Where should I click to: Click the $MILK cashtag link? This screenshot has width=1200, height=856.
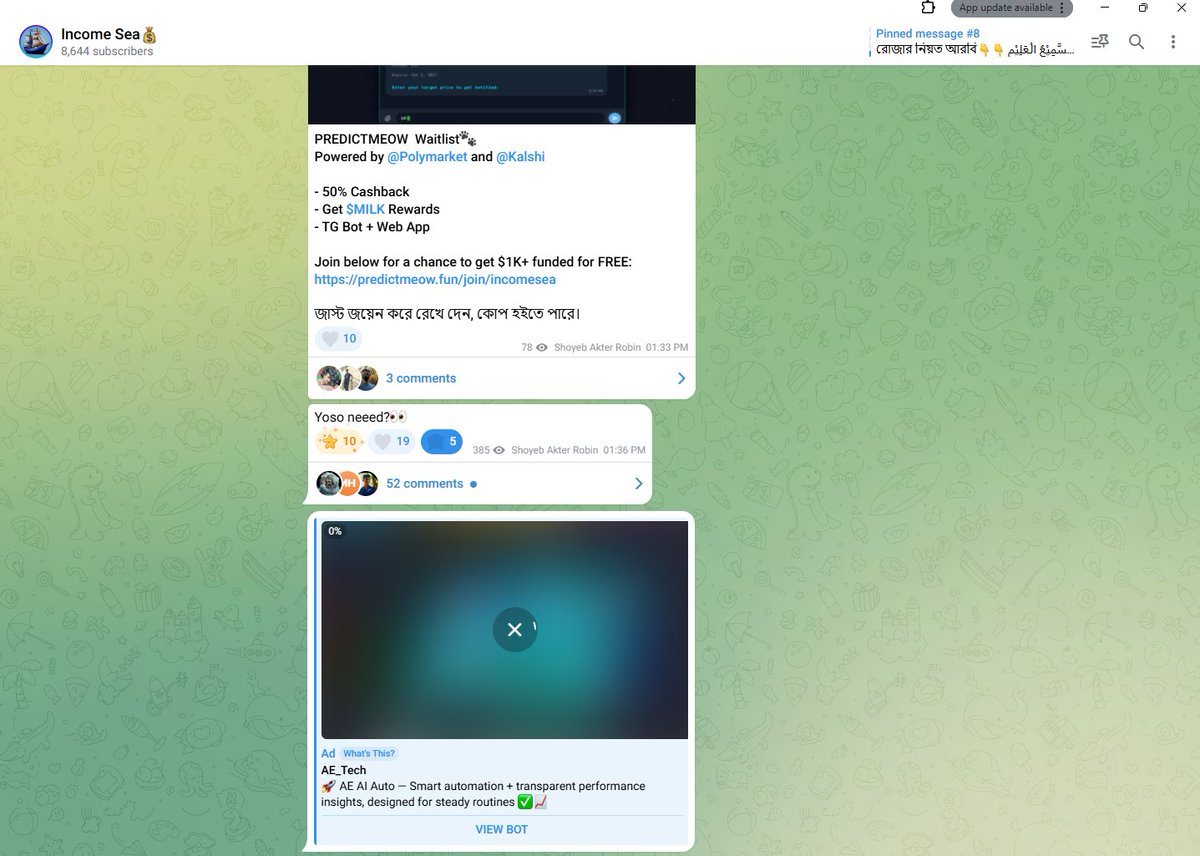(365, 209)
